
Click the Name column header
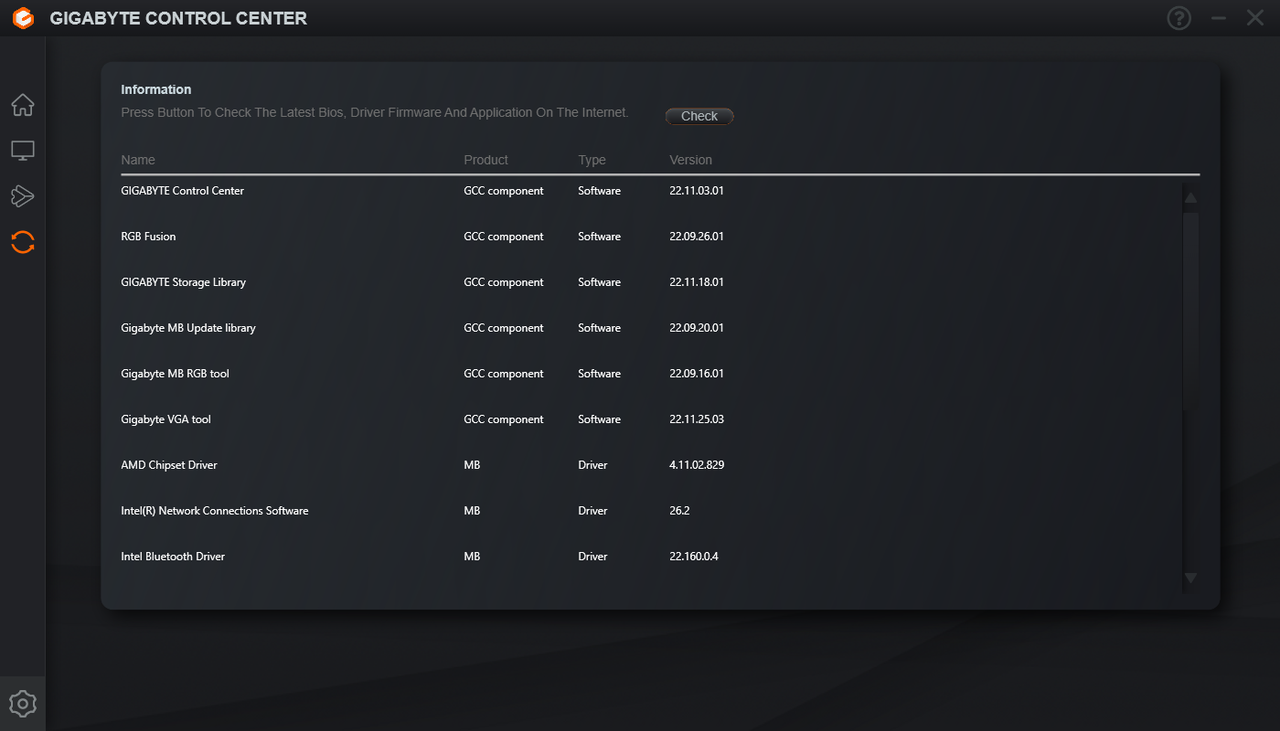click(x=138, y=160)
